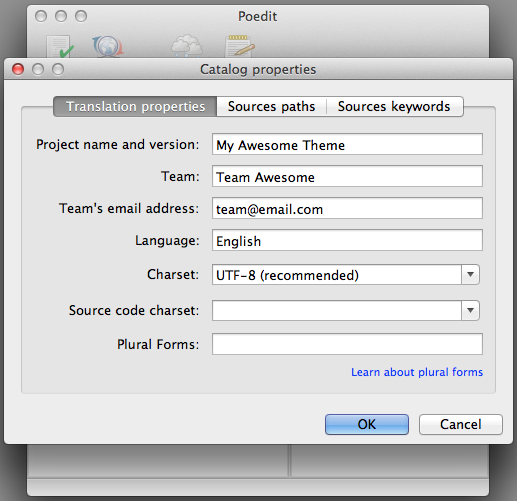Click the Language field showing English
Viewport: 517px width, 501px height.
[347, 240]
